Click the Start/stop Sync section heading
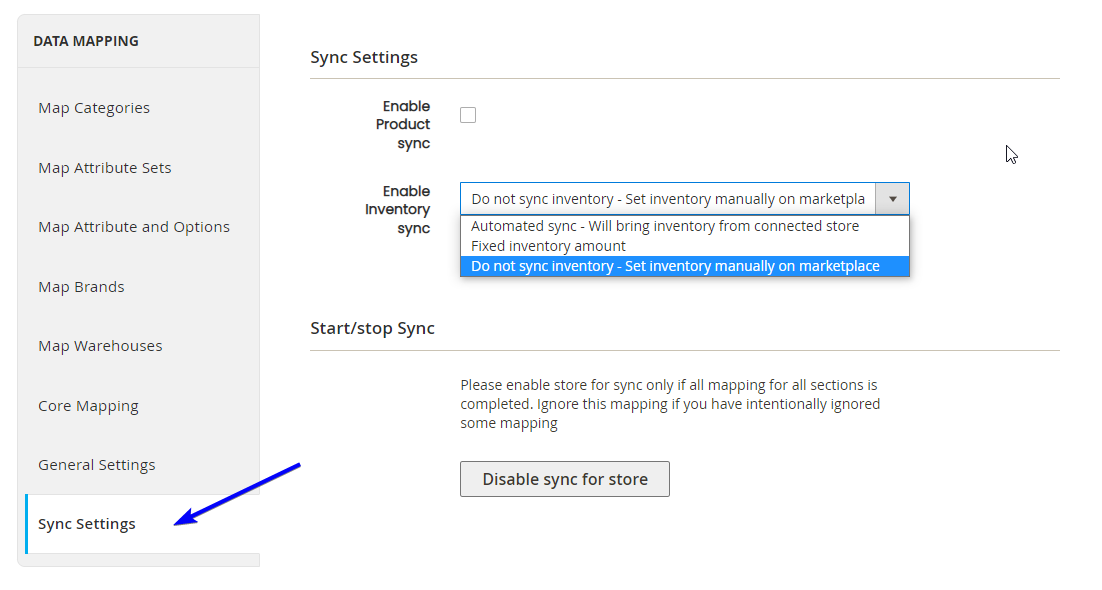1102x590 pixels. (x=372, y=328)
